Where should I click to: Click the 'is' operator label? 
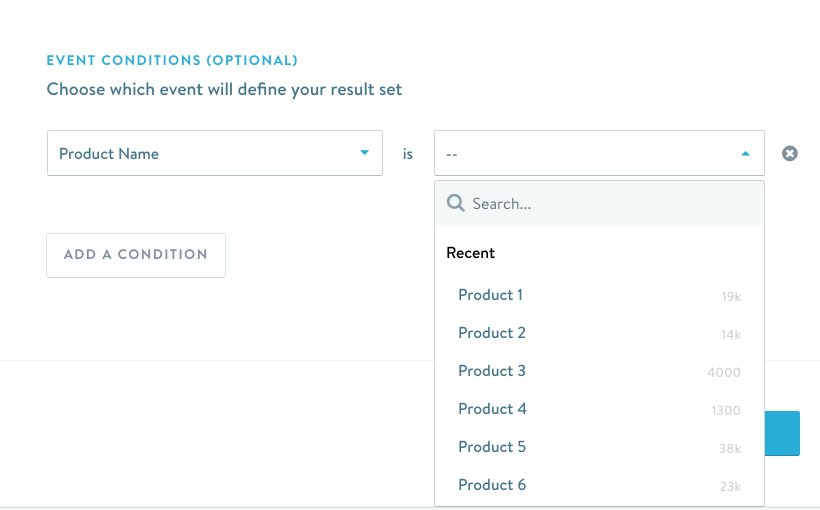408,155
